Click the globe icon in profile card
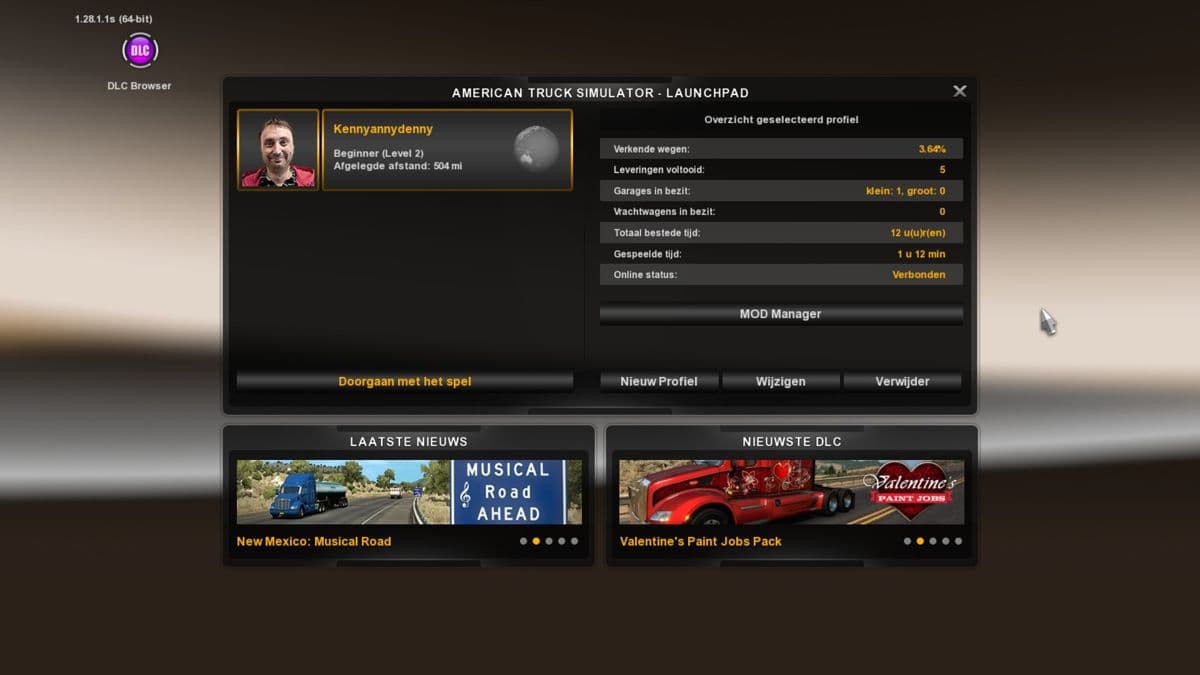The height and width of the screenshot is (675, 1200). coord(536,150)
